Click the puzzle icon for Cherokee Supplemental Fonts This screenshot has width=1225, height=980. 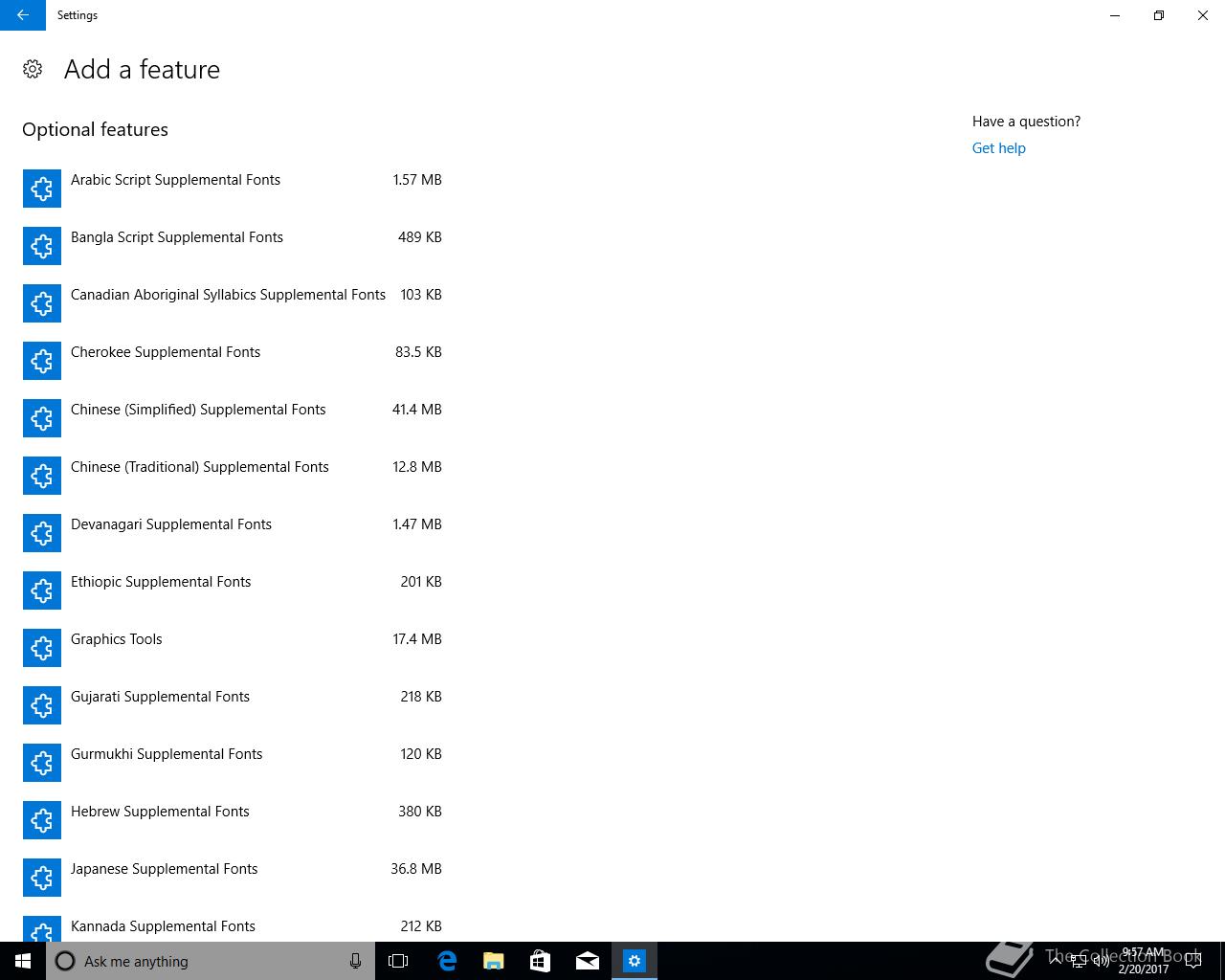[x=42, y=361]
